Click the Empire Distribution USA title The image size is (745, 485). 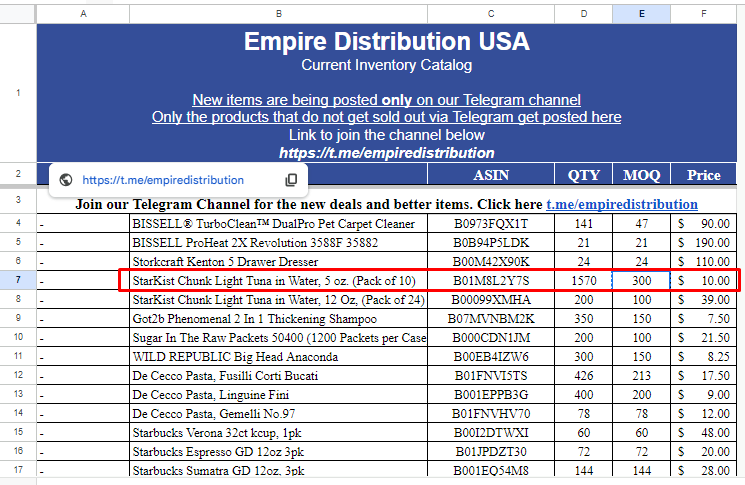[387, 41]
